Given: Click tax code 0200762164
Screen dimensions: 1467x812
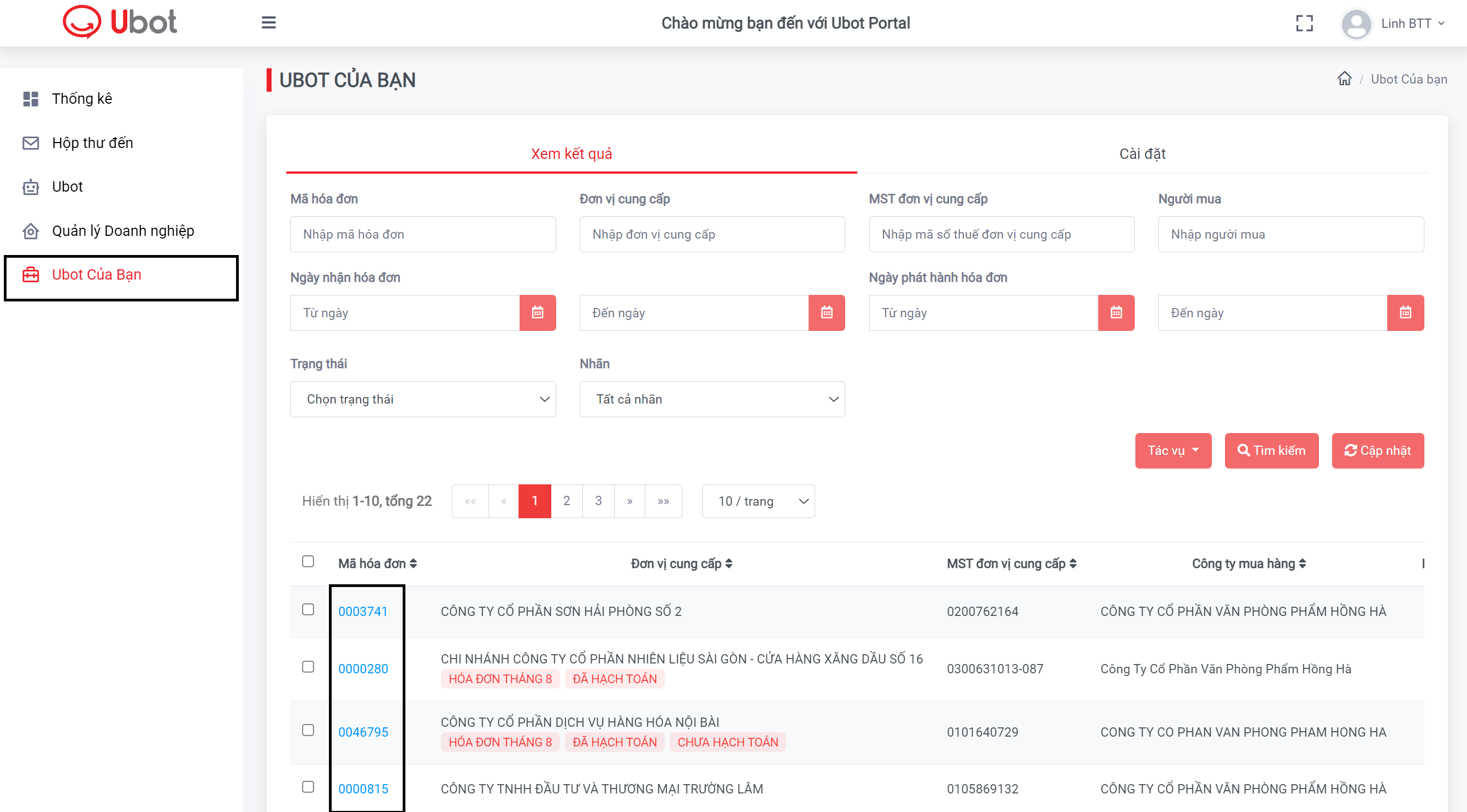Looking at the screenshot, I should [982, 611].
